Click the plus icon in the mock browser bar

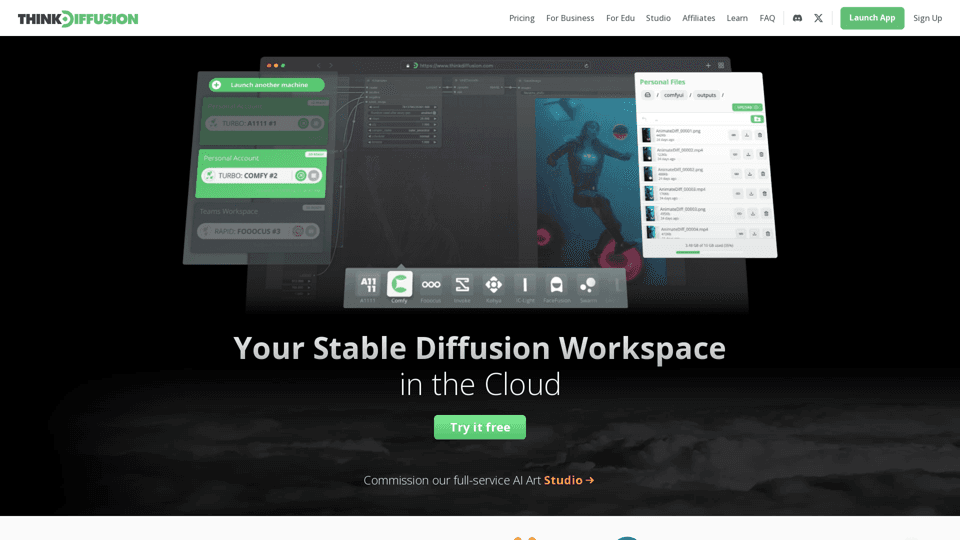708,66
